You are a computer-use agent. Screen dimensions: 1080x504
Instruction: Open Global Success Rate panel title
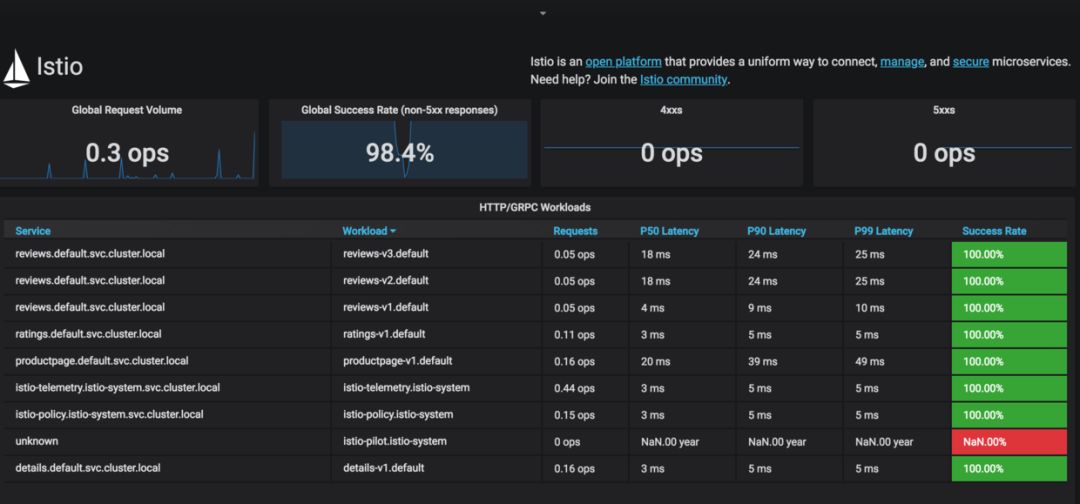pos(399,109)
